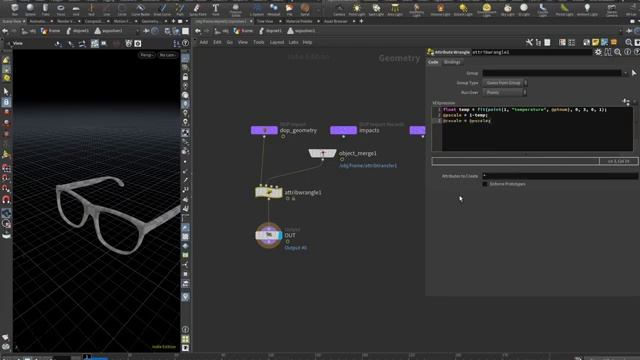The image size is (640, 360).
Task: Click the network editor zoom search icon
Action: [629, 42]
